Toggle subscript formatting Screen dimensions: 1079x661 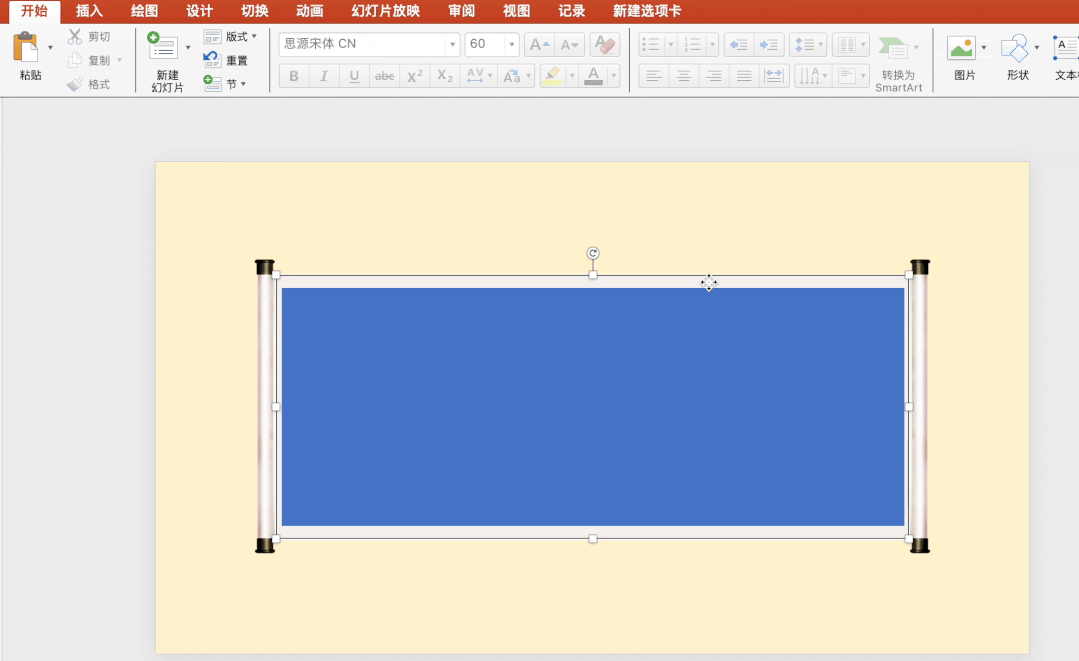tap(445, 76)
